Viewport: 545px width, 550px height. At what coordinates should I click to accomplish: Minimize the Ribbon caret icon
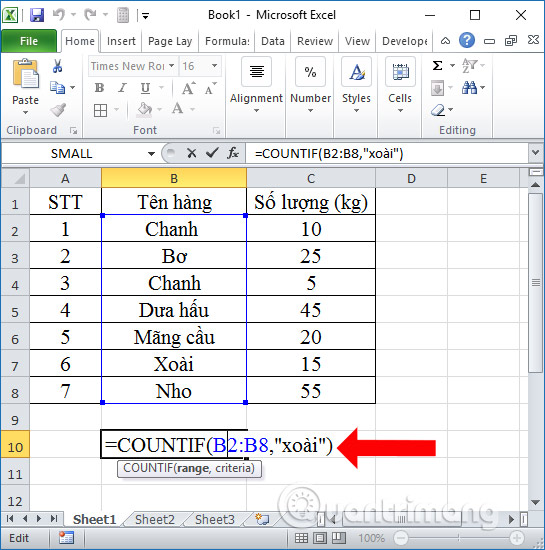[x=445, y=41]
